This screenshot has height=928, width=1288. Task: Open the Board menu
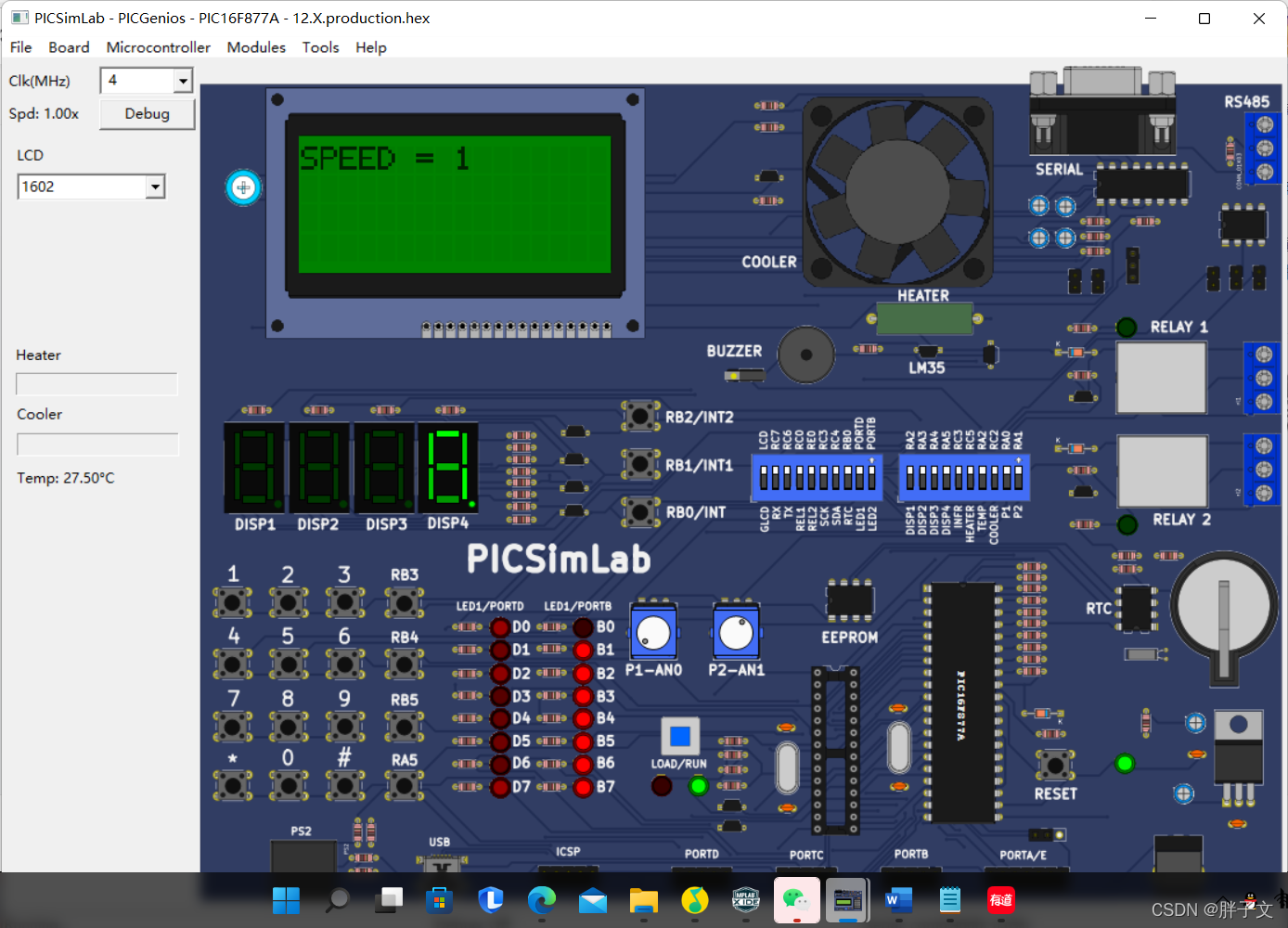pos(69,47)
